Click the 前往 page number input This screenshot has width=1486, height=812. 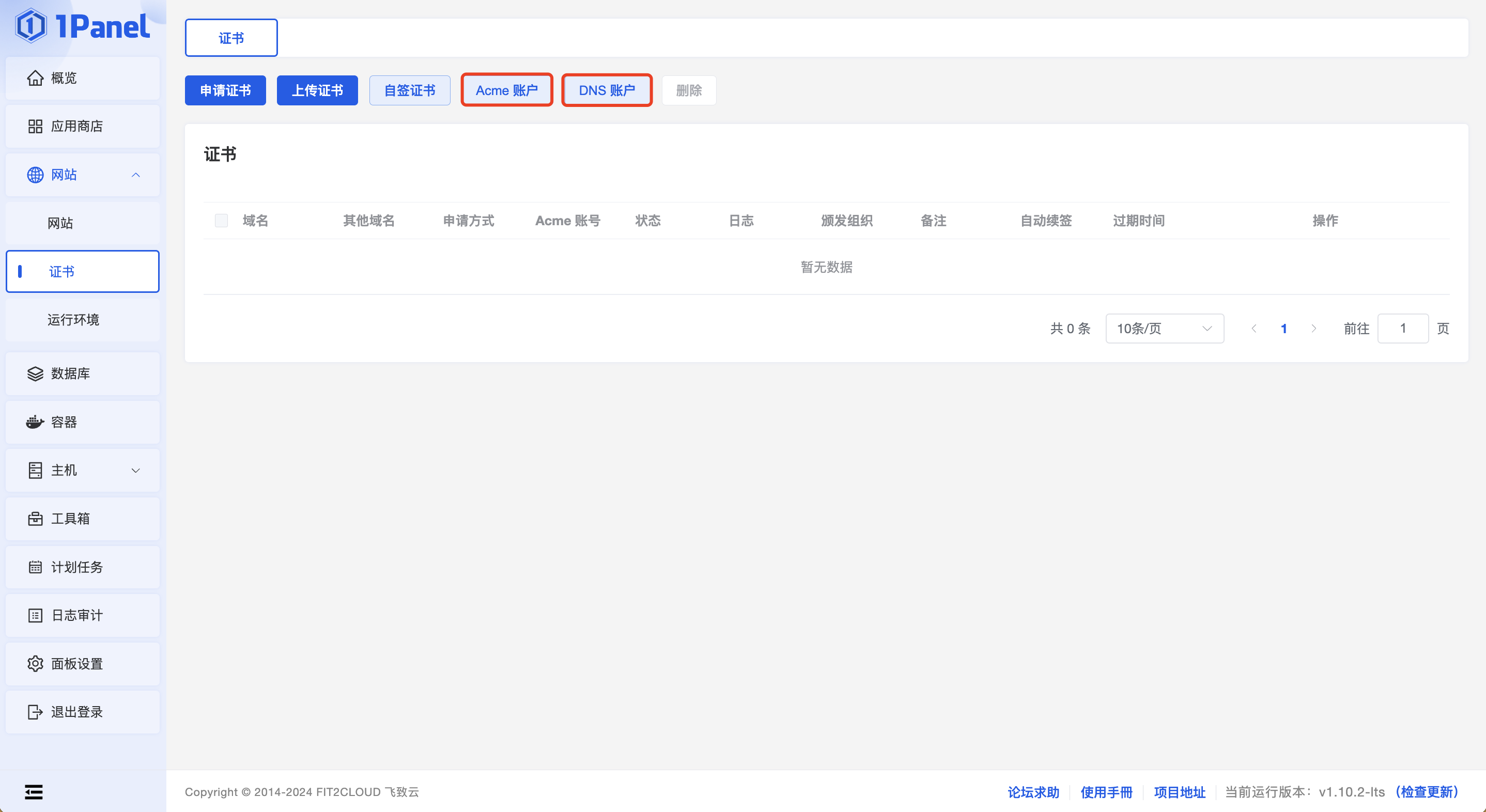(x=1403, y=329)
